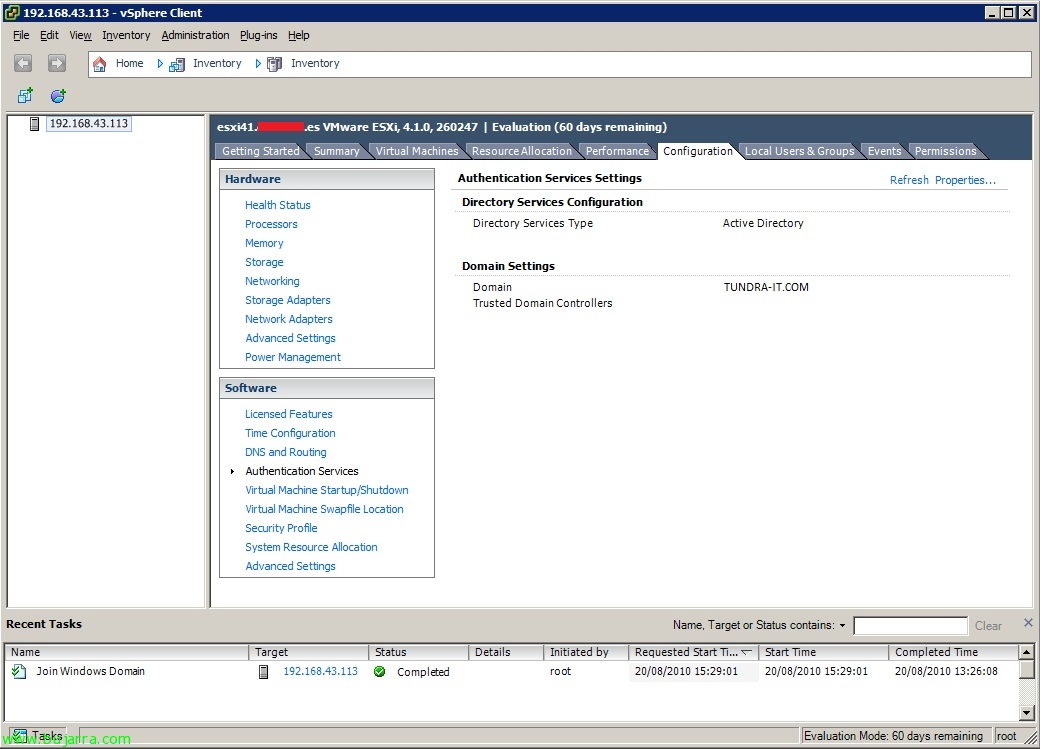1040x749 pixels.
Task: Close the Recent Tasks panel with X
Action: coord(1028,622)
